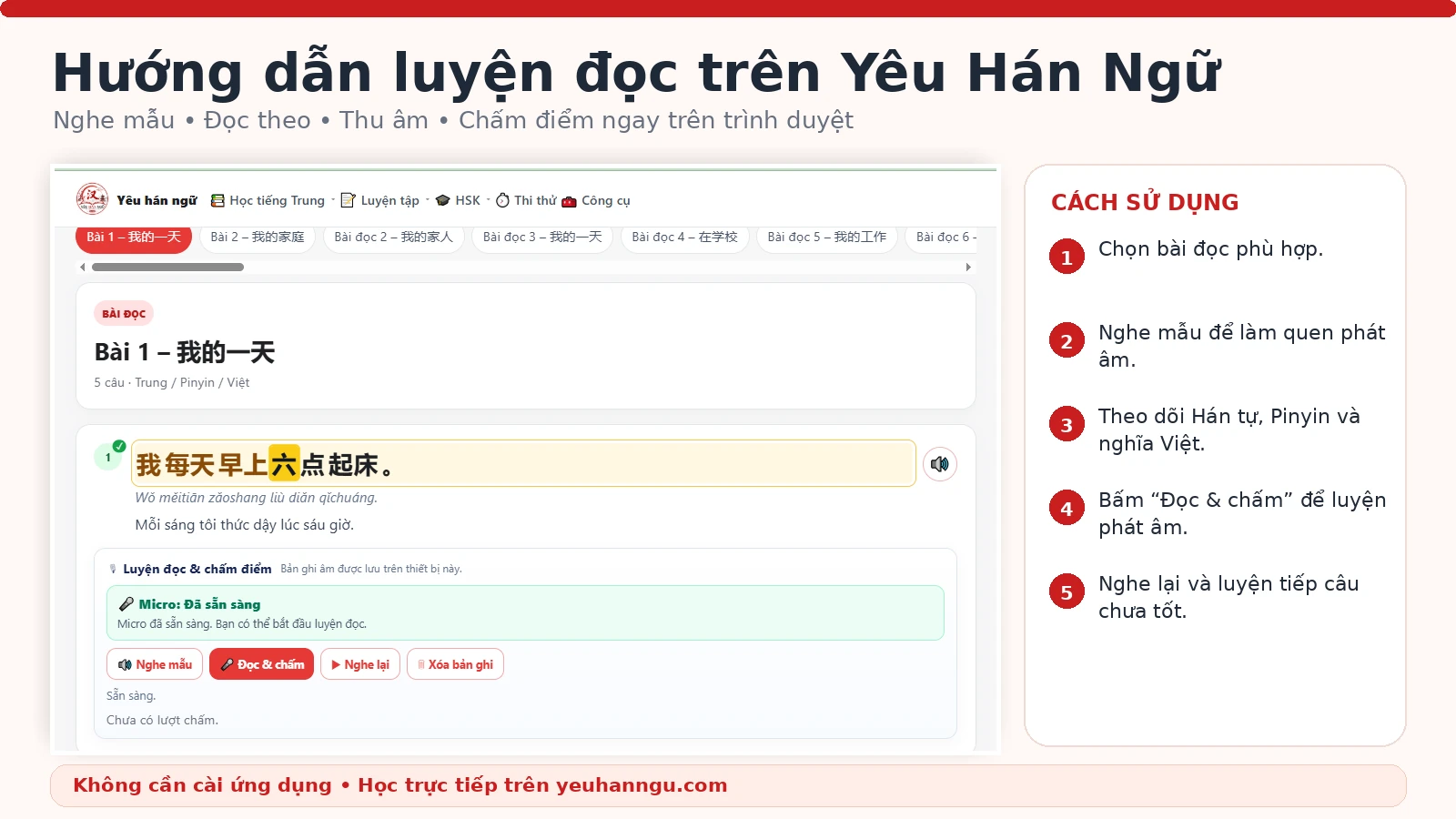This screenshot has height=819, width=1456.
Task: Click the small mic icon beside Luyện đọc
Action: coord(113,569)
